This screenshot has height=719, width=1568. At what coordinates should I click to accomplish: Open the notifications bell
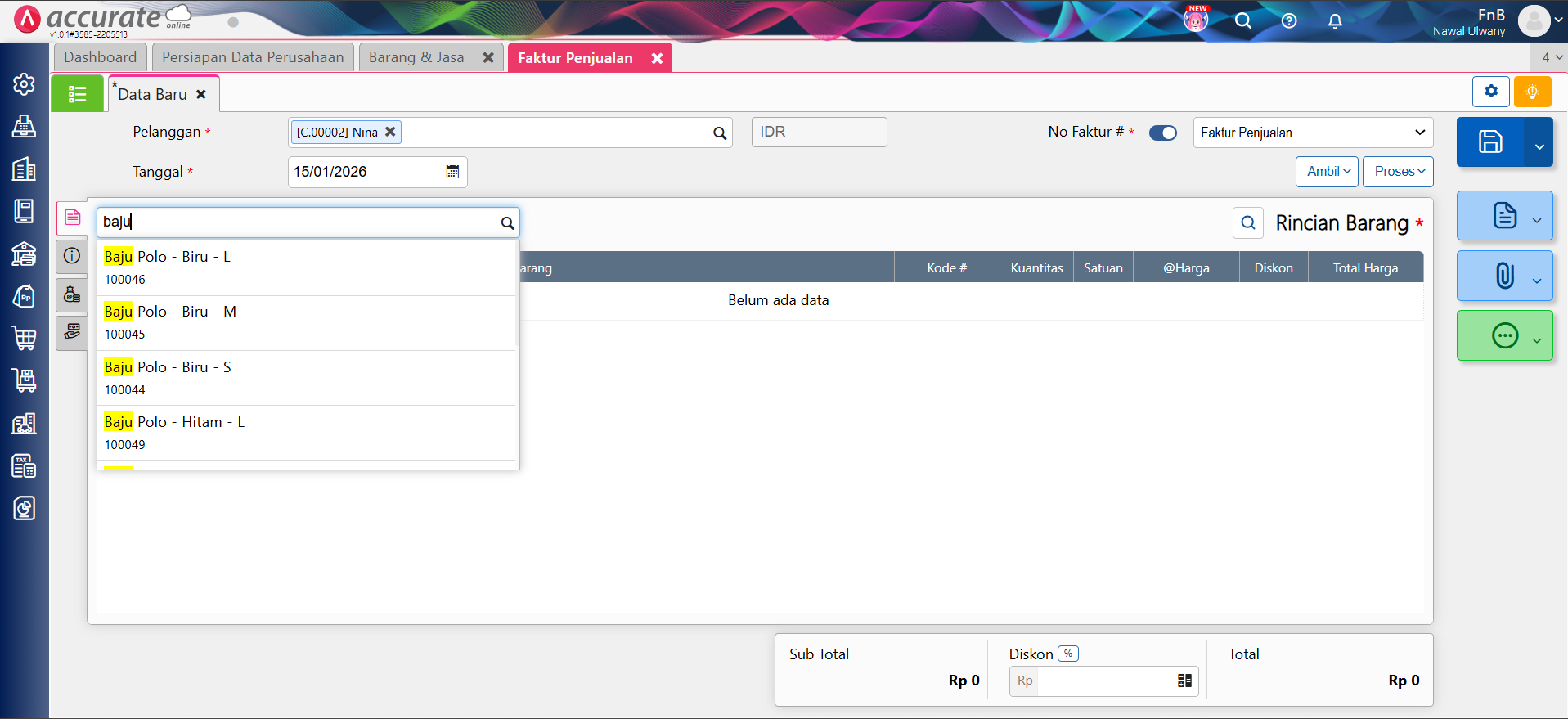click(x=1335, y=21)
